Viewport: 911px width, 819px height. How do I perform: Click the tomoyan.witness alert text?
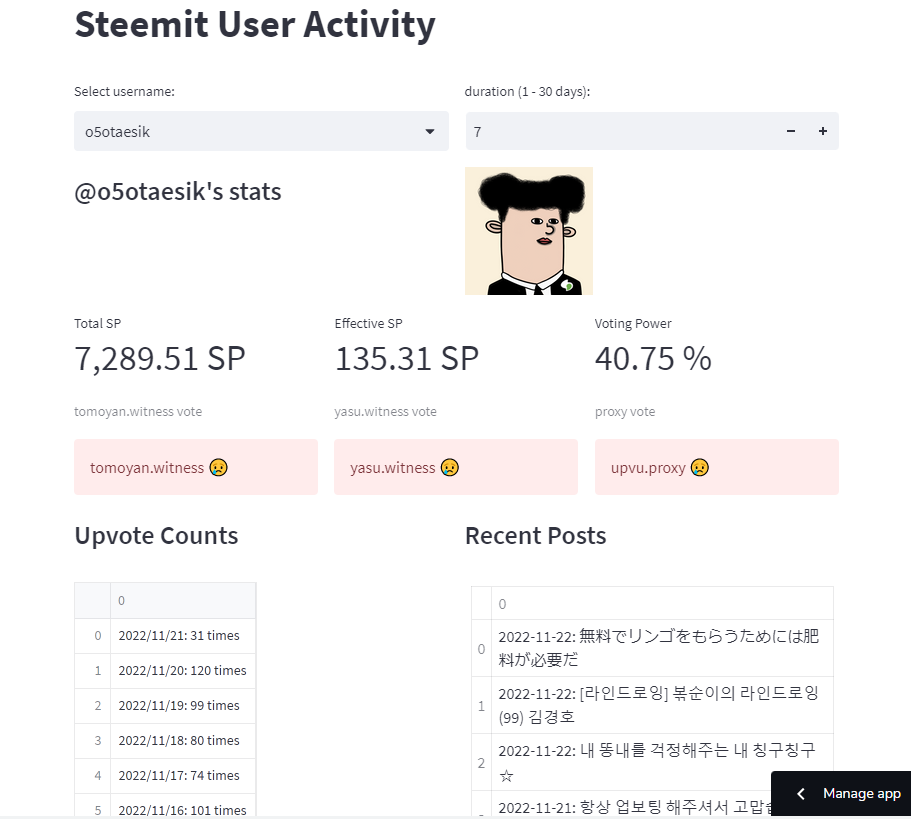147,468
